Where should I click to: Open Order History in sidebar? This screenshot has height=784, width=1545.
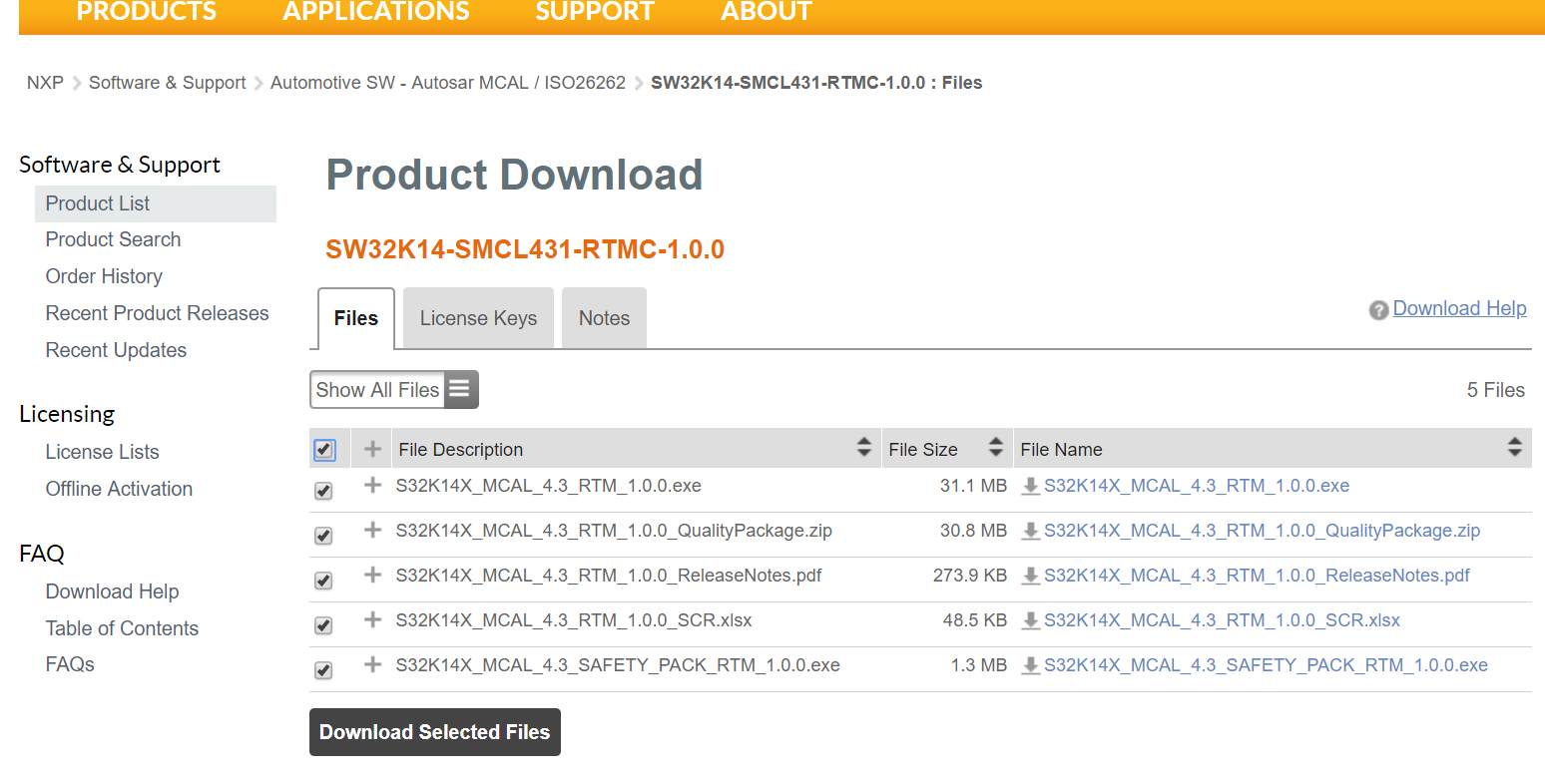point(104,276)
